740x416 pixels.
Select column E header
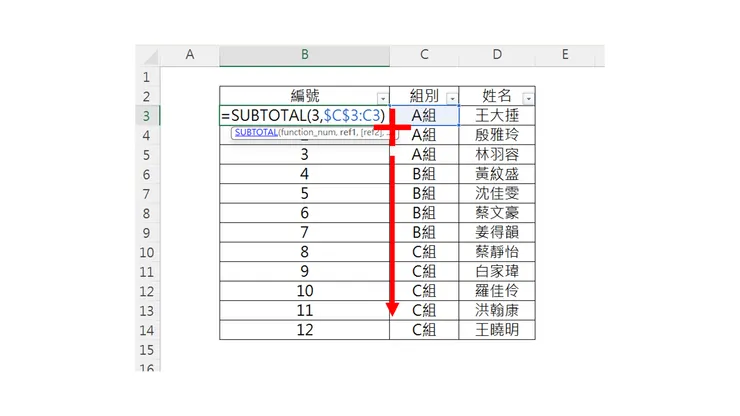565,55
